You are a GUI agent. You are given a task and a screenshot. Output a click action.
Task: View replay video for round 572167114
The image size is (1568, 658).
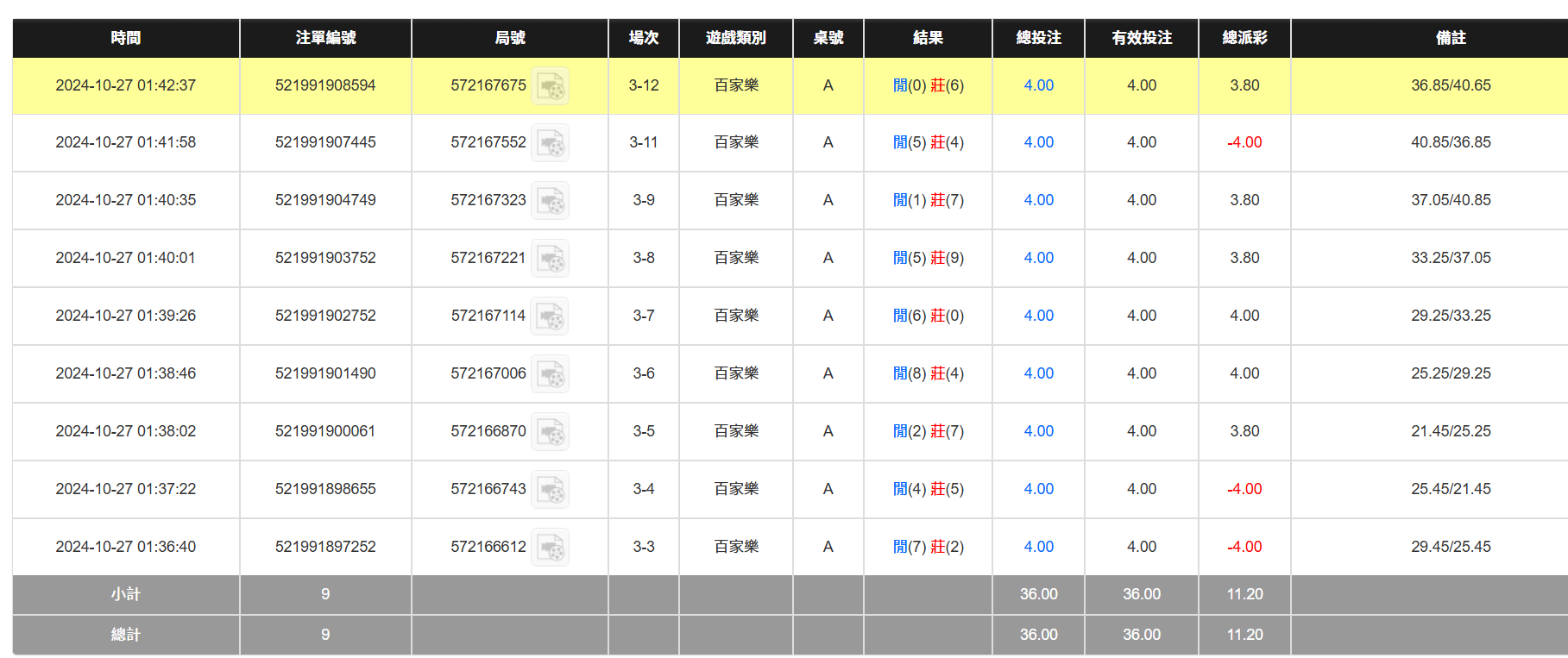click(x=550, y=316)
